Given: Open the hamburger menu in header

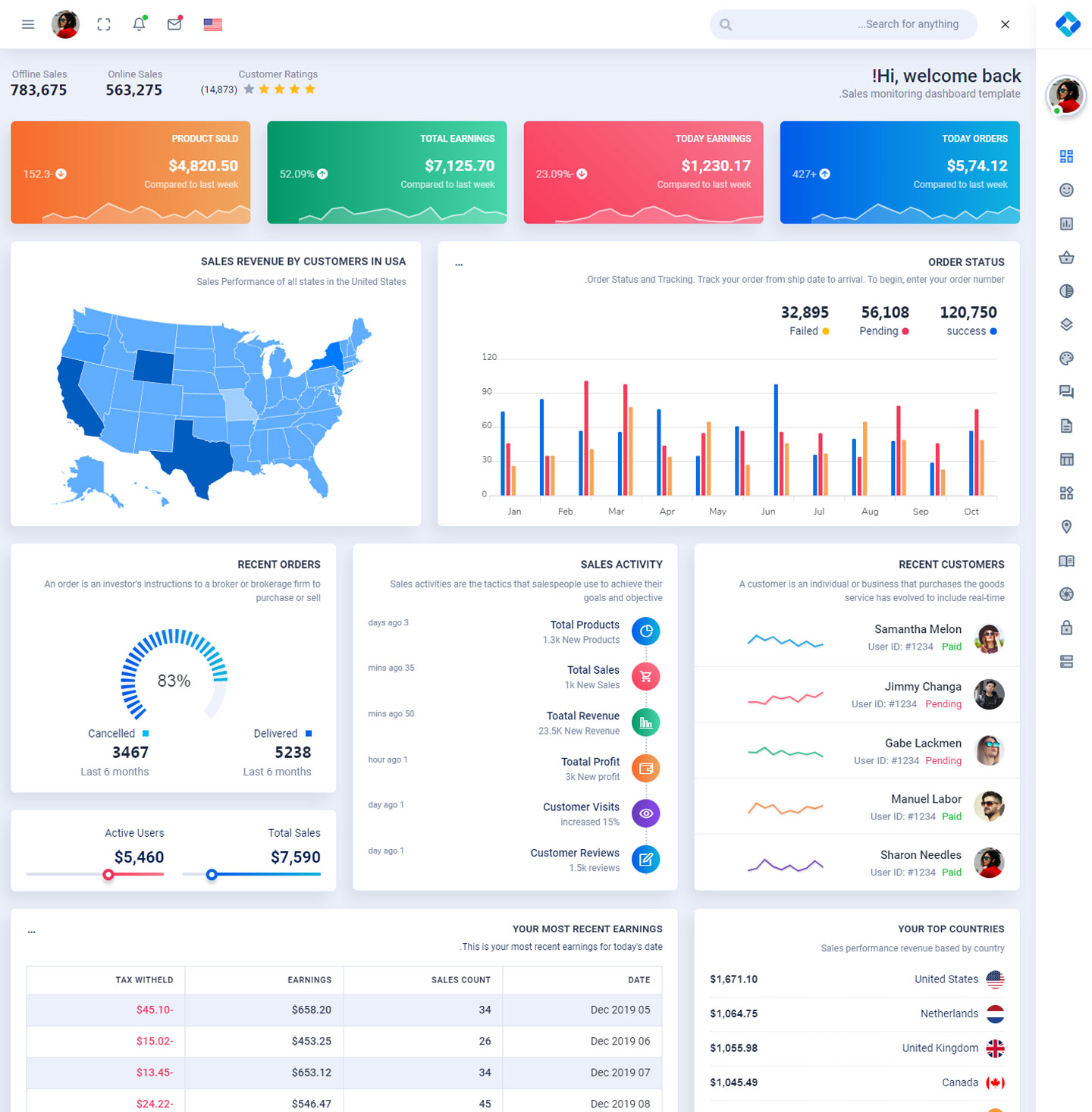Looking at the screenshot, I should pyautogui.click(x=28, y=24).
